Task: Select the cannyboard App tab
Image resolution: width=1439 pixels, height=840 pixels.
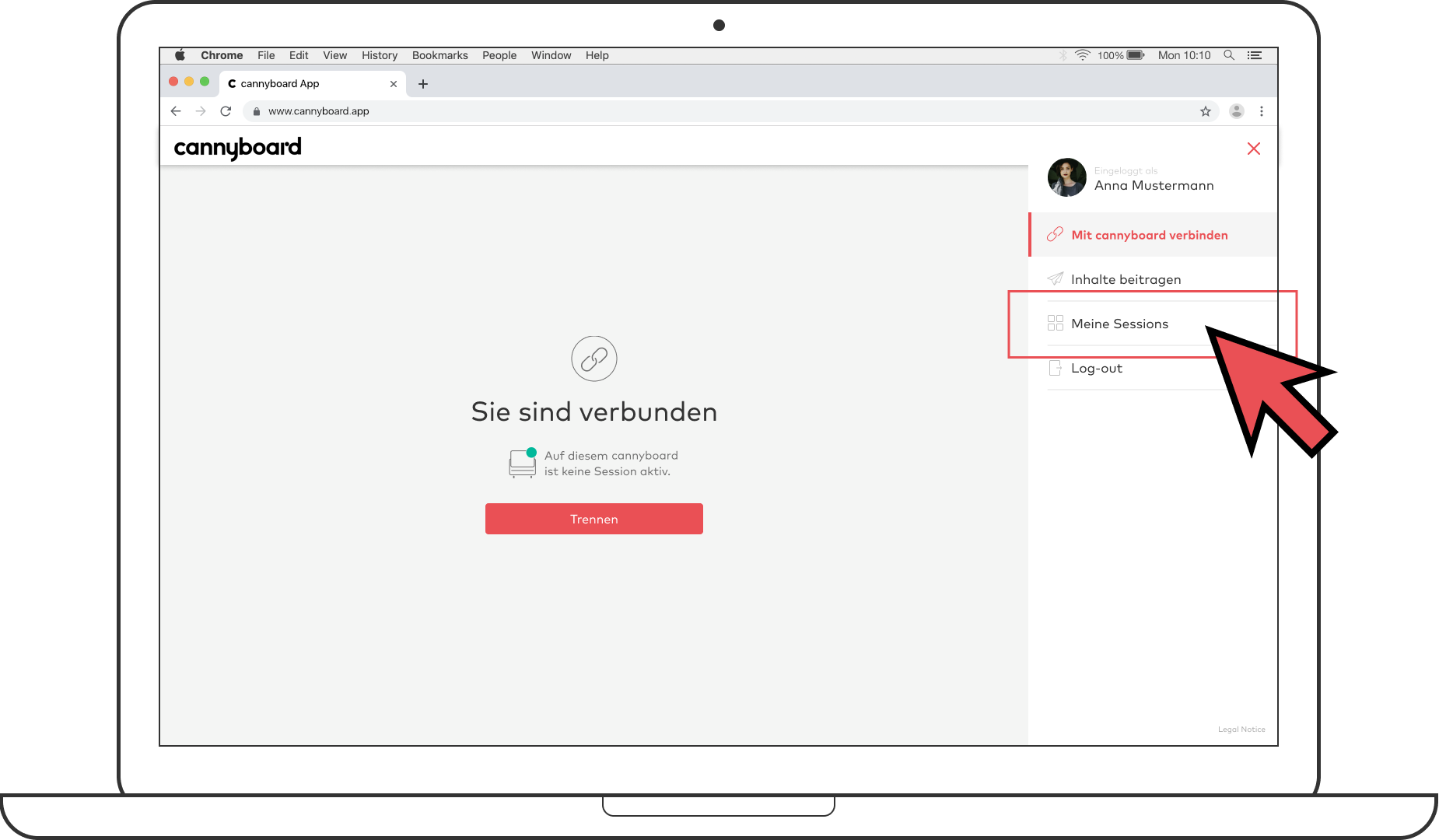Action: click(311, 83)
